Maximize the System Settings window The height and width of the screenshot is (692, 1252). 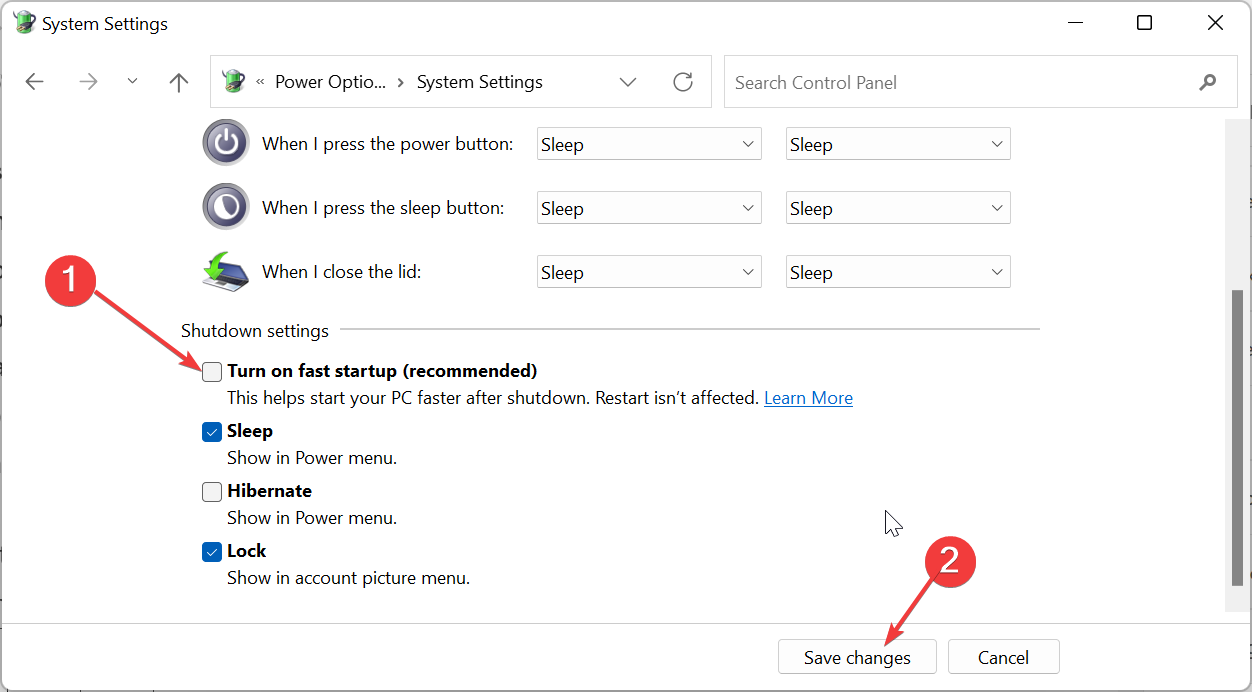[1145, 23]
